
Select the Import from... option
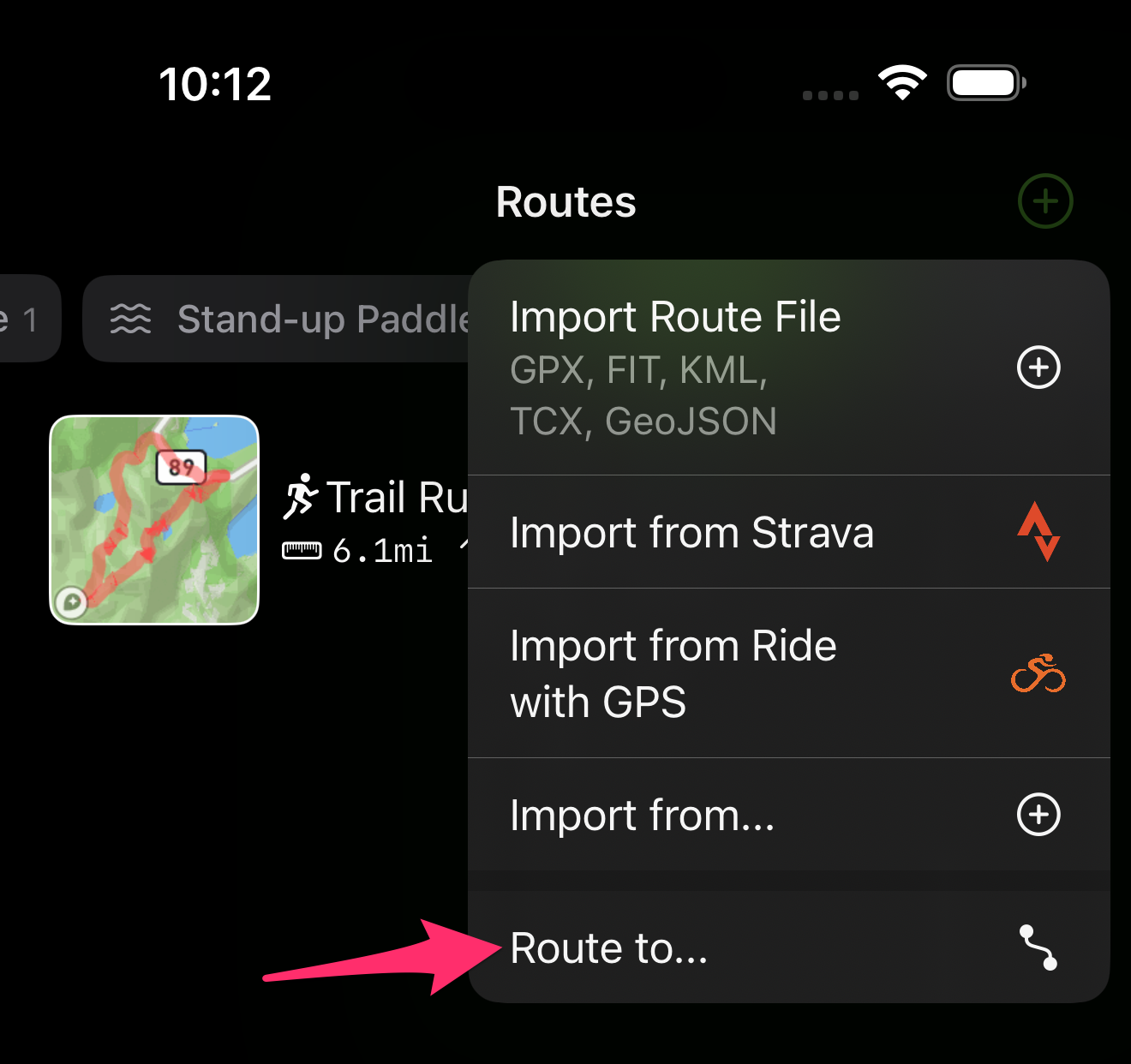point(789,815)
